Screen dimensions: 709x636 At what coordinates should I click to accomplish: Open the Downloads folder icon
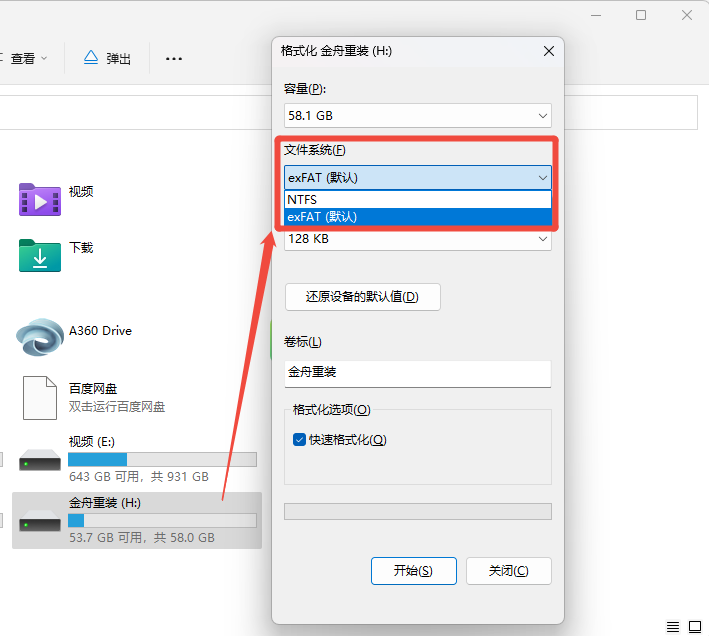40,255
